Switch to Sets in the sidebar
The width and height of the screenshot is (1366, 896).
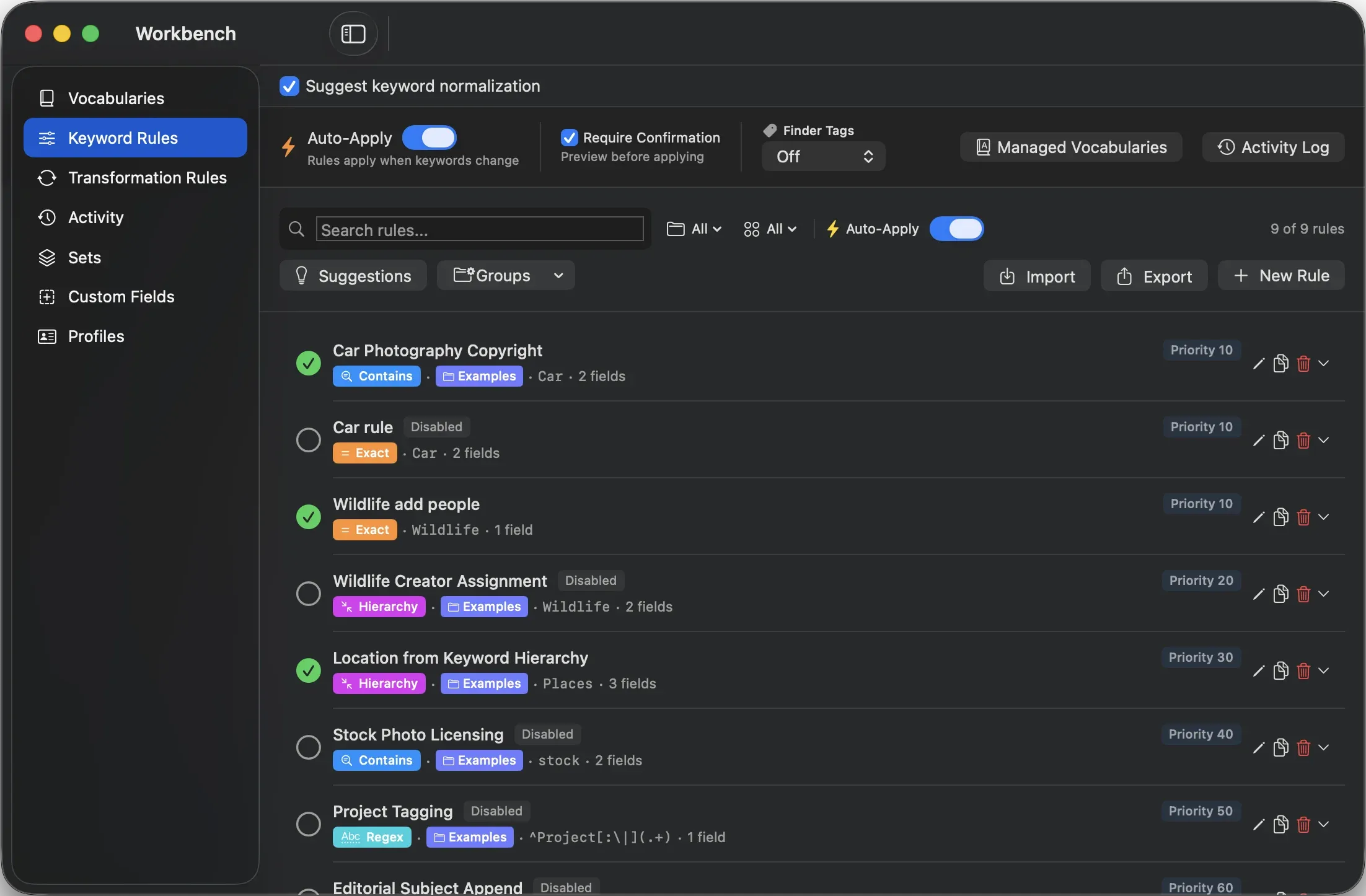(135, 257)
